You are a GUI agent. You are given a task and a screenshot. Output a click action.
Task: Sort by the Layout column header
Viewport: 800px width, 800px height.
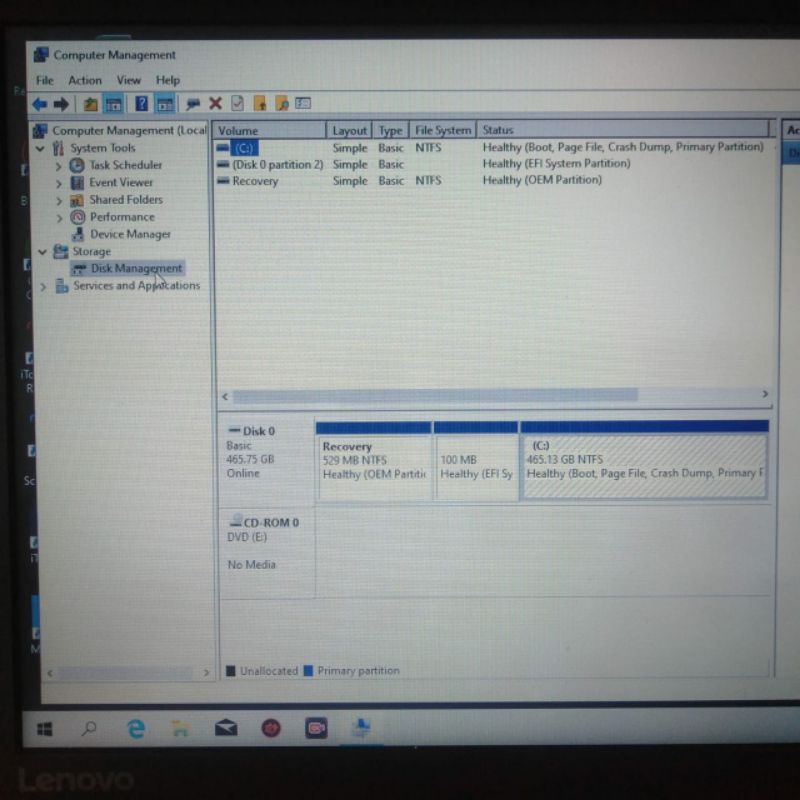point(349,130)
